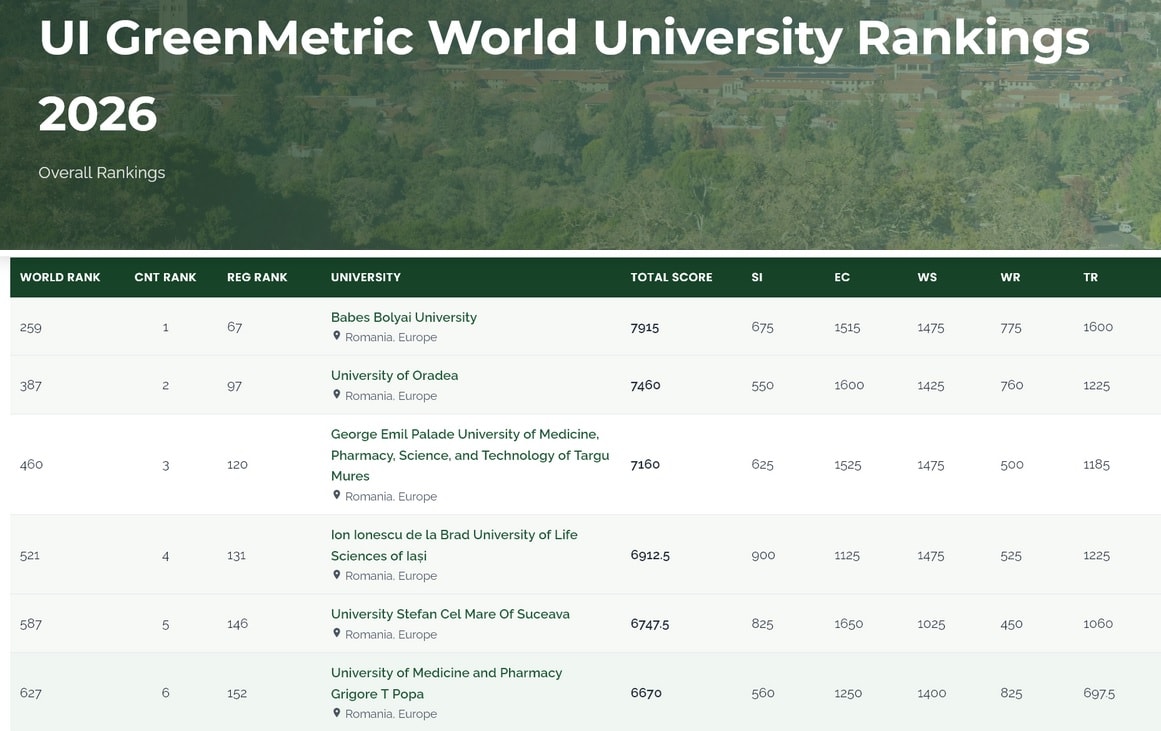Screen dimensions: 1161x731
Task: Open George Emil Palade University link
Action: tap(470, 455)
